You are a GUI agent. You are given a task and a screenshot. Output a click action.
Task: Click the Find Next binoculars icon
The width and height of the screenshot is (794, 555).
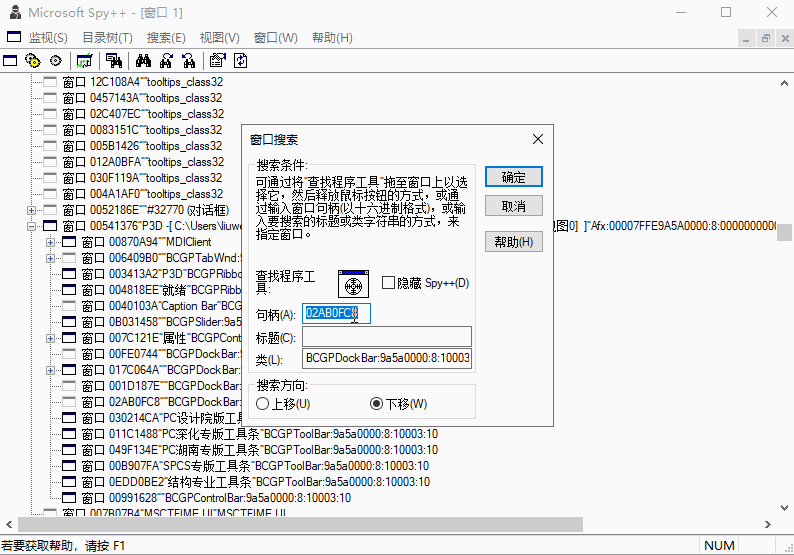point(166,61)
